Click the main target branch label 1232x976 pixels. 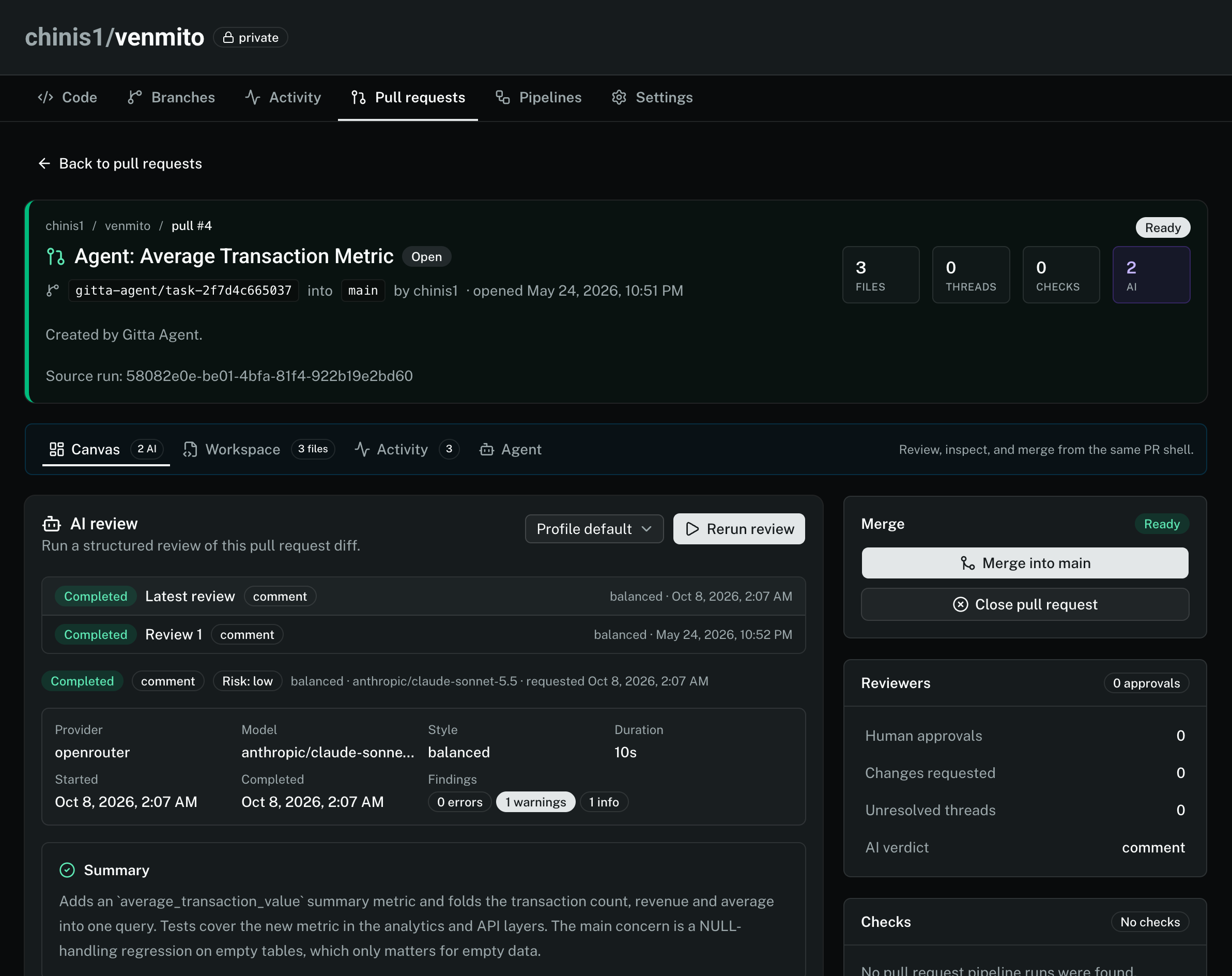point(363,291)
